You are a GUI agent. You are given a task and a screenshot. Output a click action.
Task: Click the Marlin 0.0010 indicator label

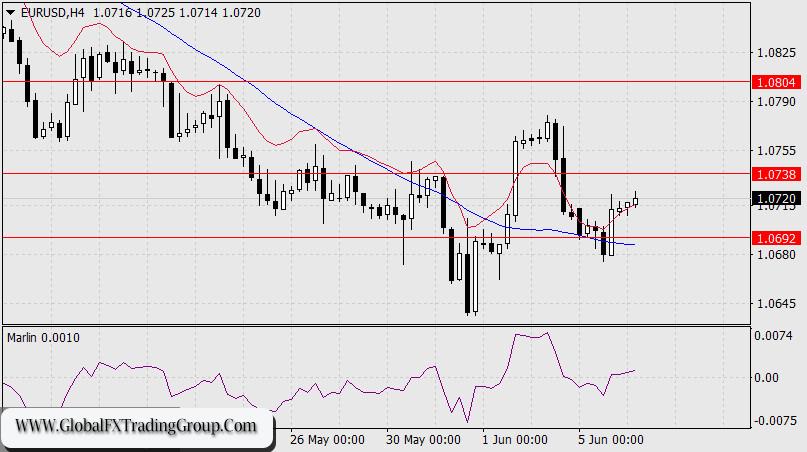coord(43,338)
